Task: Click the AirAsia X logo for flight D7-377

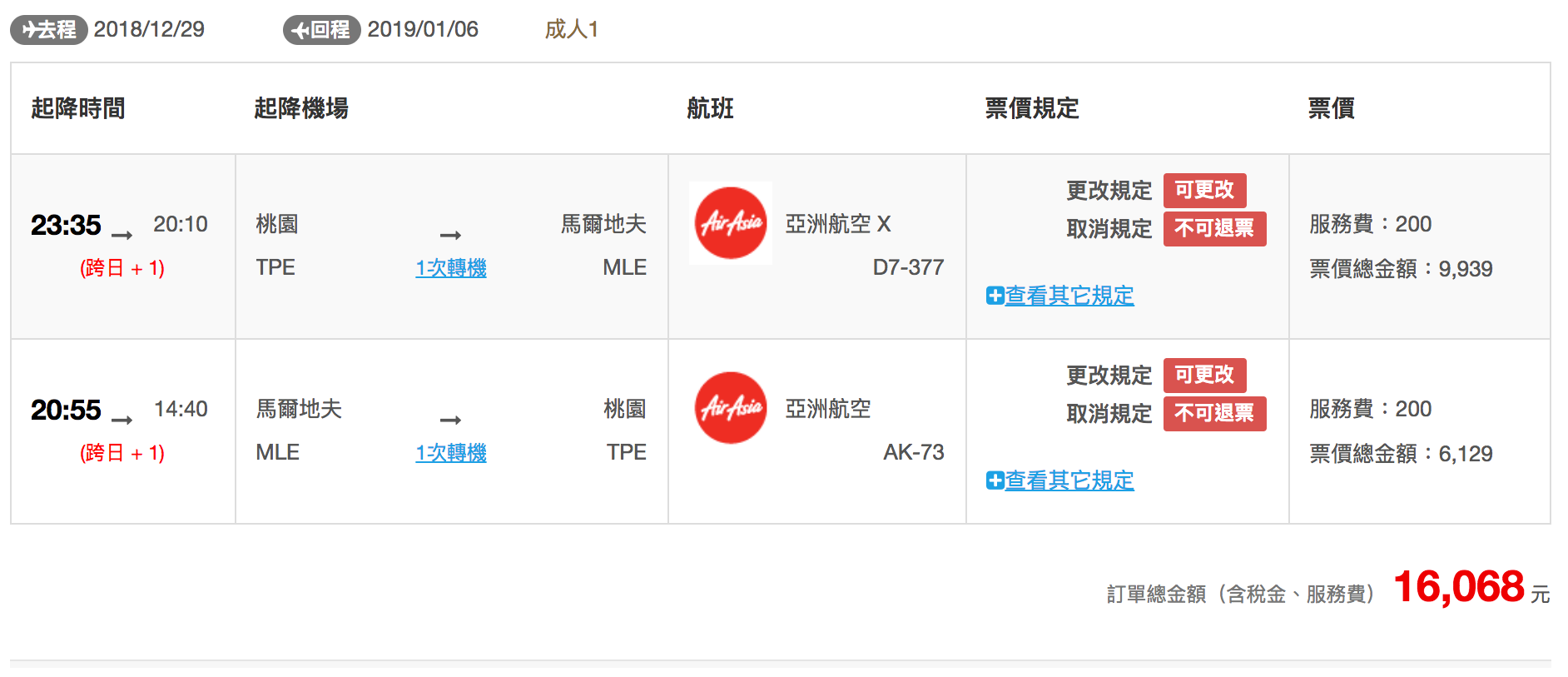Action: tap(731, 223)
